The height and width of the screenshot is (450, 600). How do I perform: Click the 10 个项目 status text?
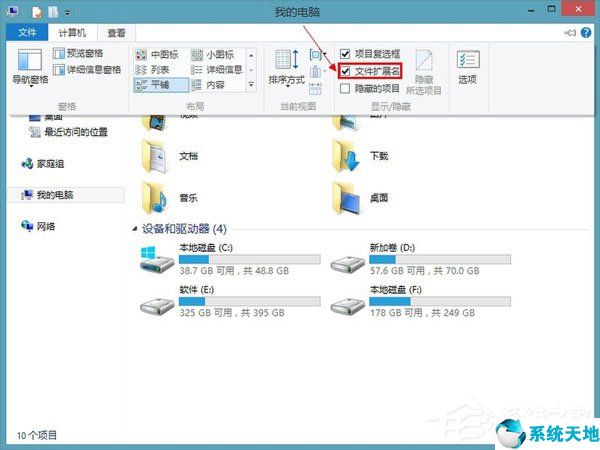tap(37, 435)
